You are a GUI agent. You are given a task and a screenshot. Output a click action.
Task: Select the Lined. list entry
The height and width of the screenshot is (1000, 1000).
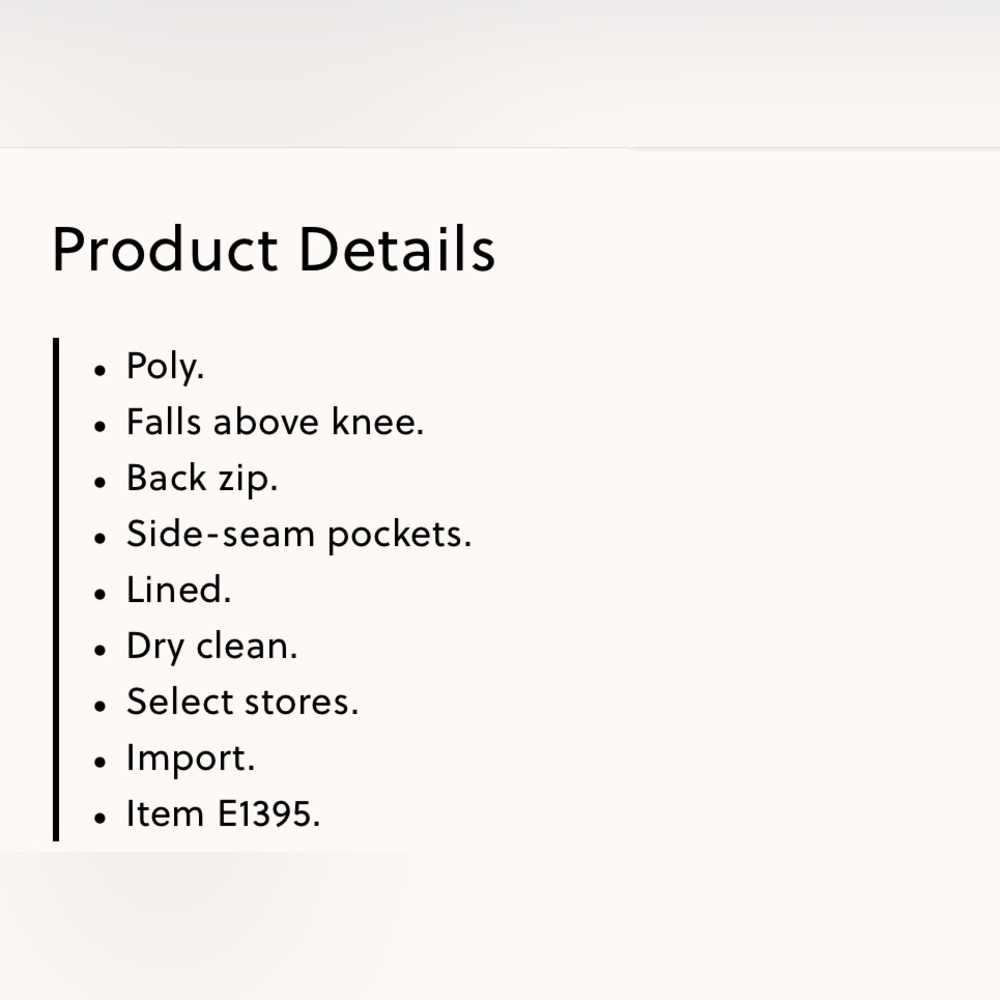point(179,590)
